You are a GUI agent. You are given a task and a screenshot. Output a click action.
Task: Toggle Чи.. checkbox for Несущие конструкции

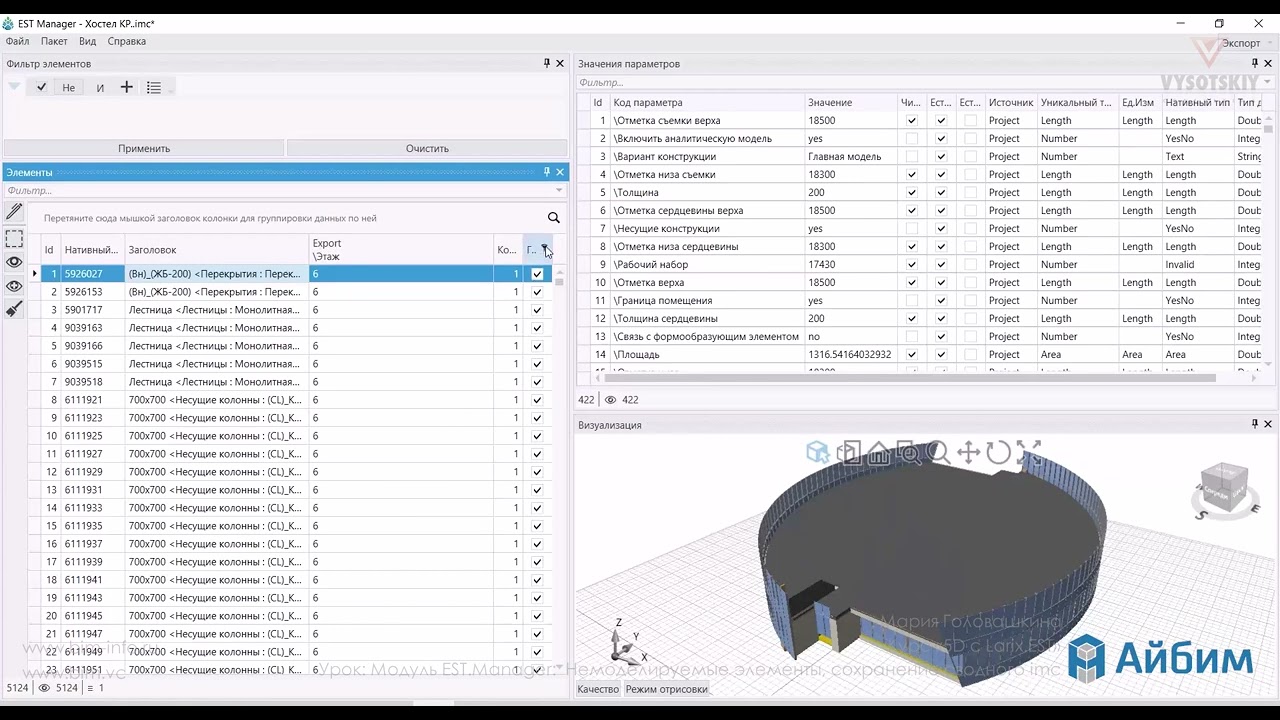911,228
